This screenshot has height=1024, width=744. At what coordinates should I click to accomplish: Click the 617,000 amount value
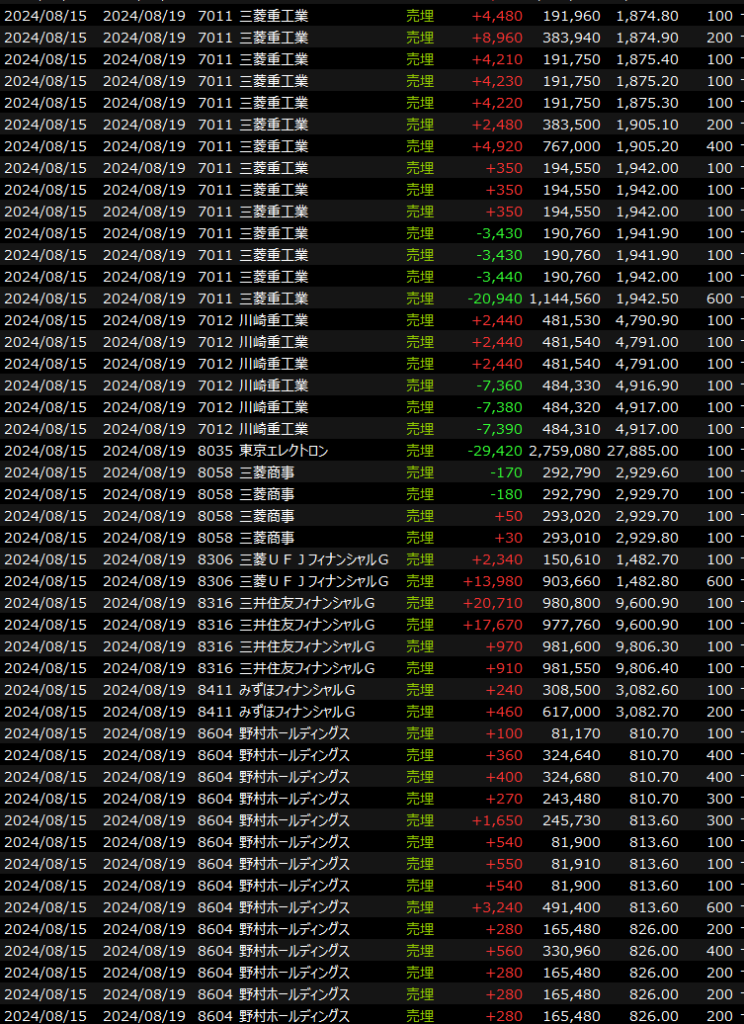point(573,711)
